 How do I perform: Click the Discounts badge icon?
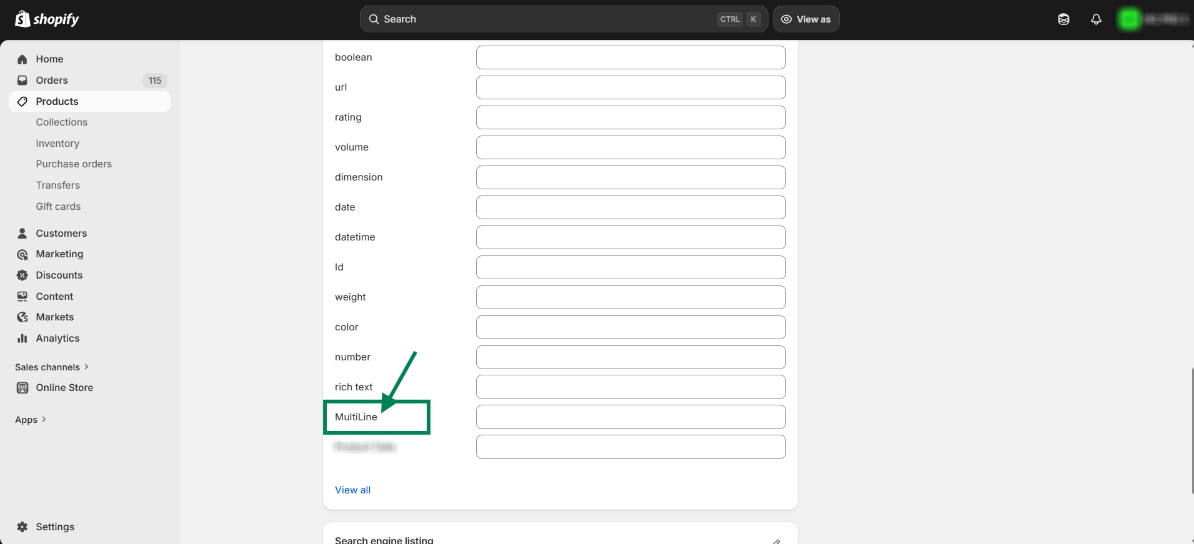[22, 275]
